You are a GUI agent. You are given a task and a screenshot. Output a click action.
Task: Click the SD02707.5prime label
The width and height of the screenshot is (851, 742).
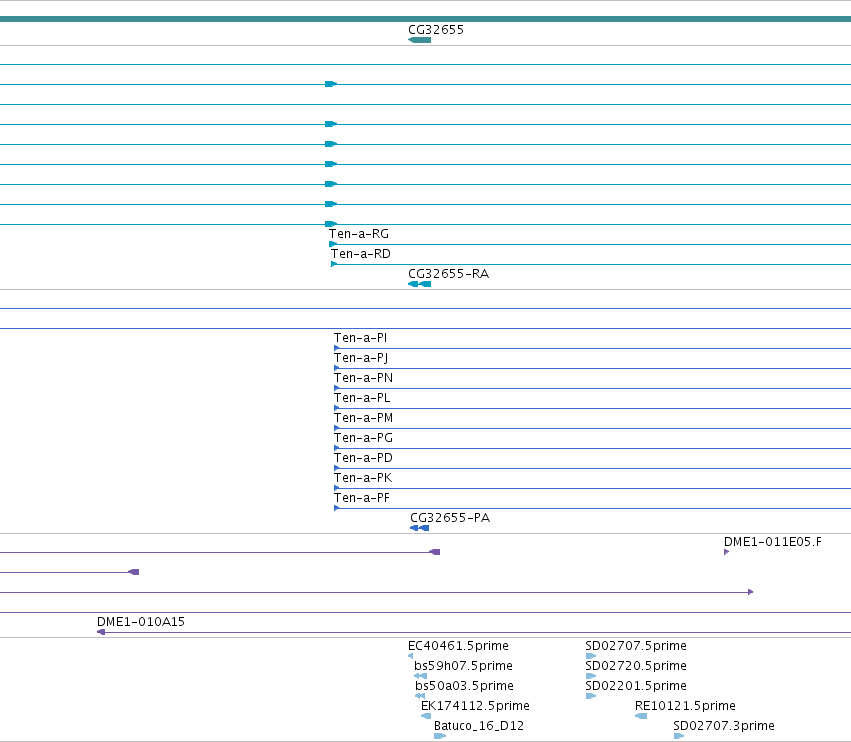[x=636, y=646]
